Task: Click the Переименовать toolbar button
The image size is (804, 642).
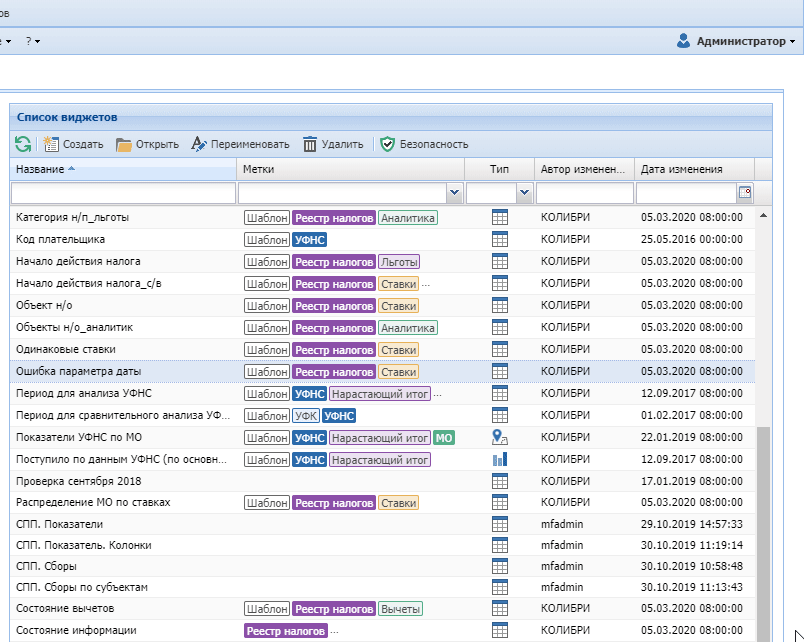Action: pos(240,144)
